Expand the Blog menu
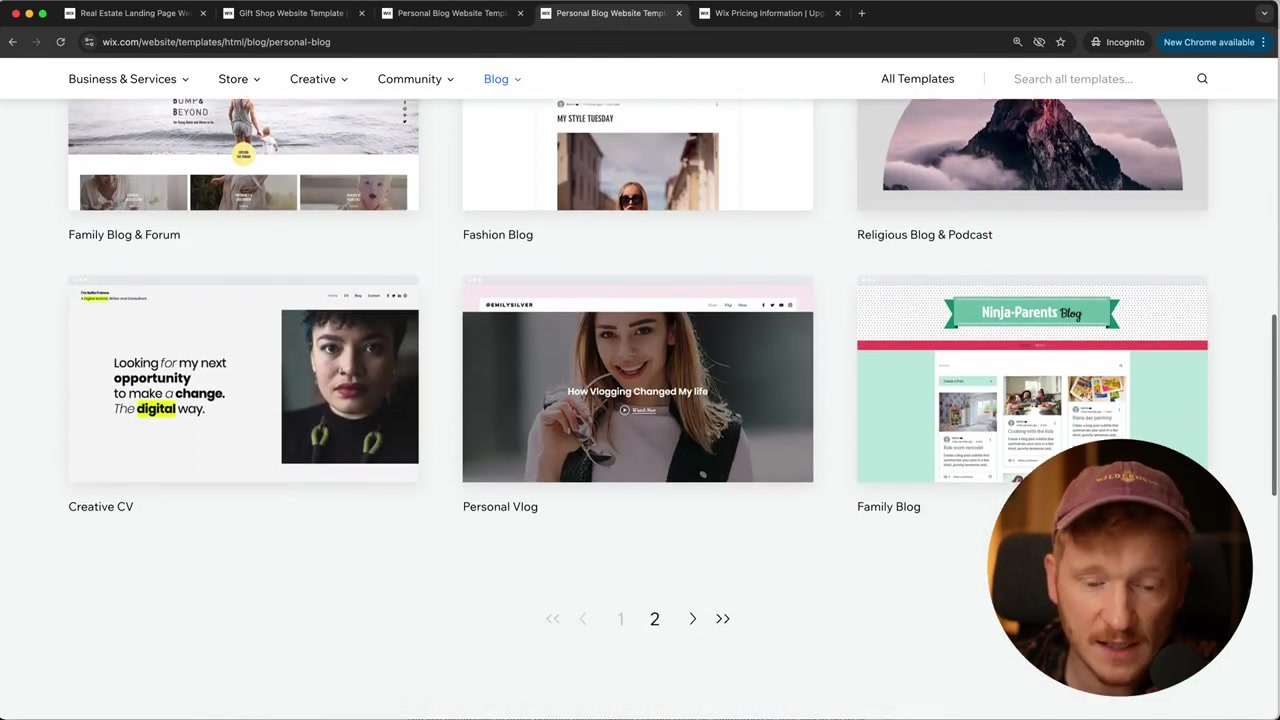Viewport: 1280px width, 720px height. point(502,79)
